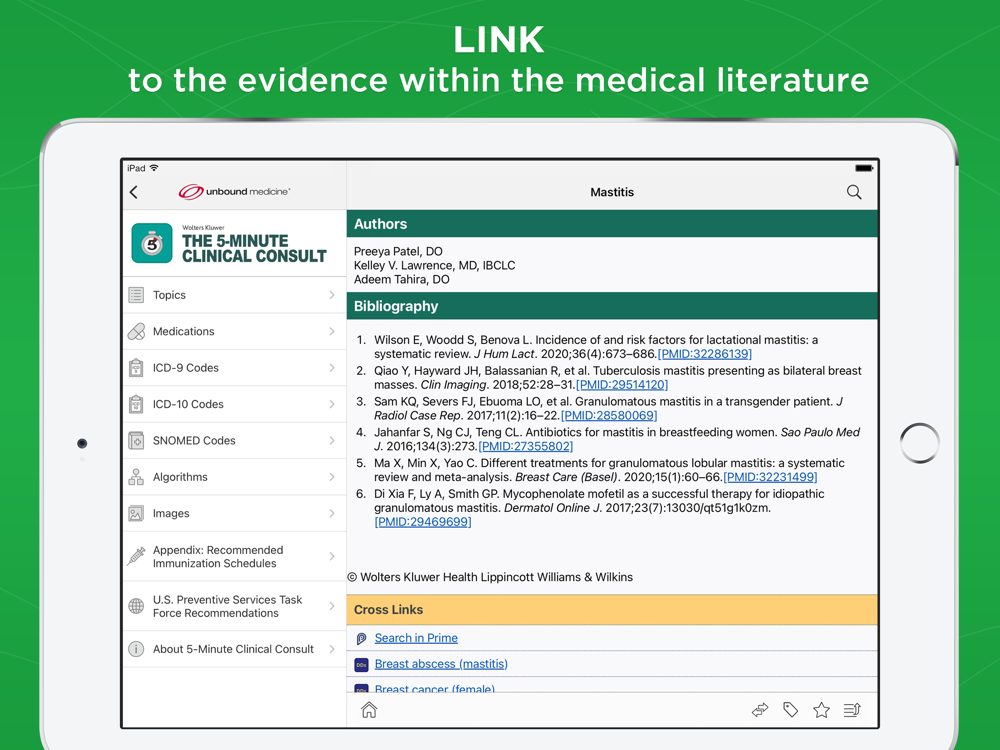
Task: Follow the Search in Prime link
Action: (x=416, y=638)
